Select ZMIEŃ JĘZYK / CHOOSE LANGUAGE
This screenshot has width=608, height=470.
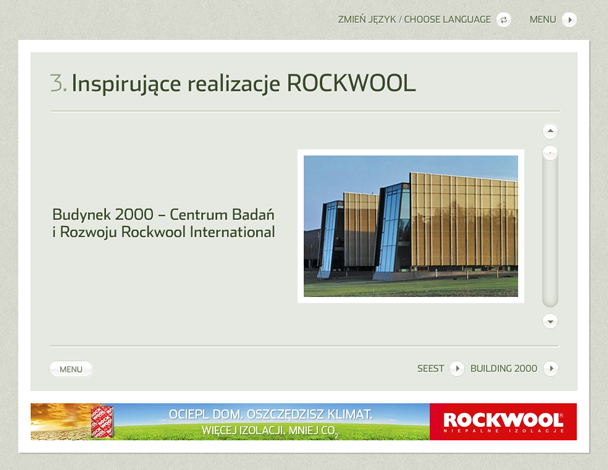[x=416, y=19]
